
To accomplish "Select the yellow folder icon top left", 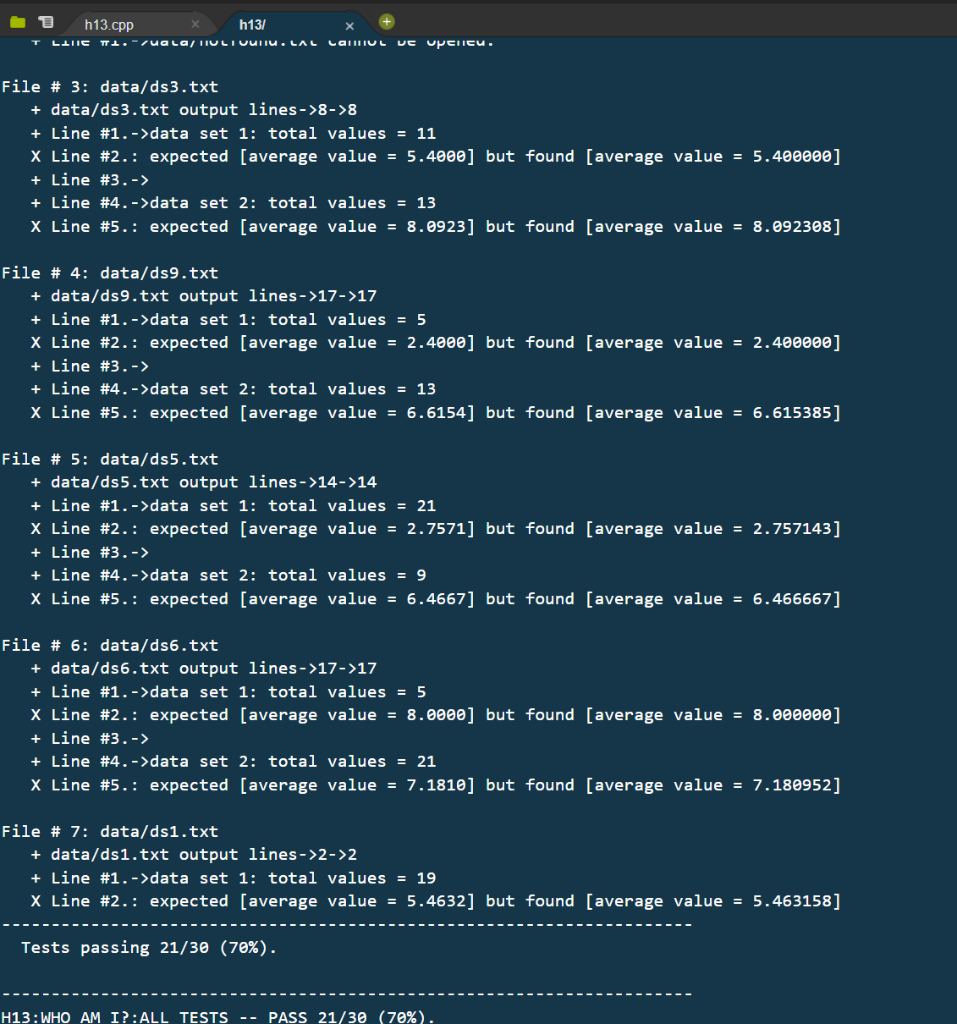I will pyautogui.click(x=18, y=21).
